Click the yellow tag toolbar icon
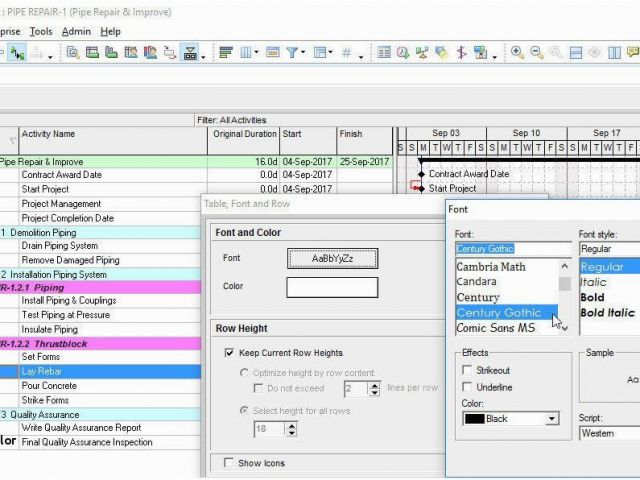This screenshot has height=480, width=640. 442,53
